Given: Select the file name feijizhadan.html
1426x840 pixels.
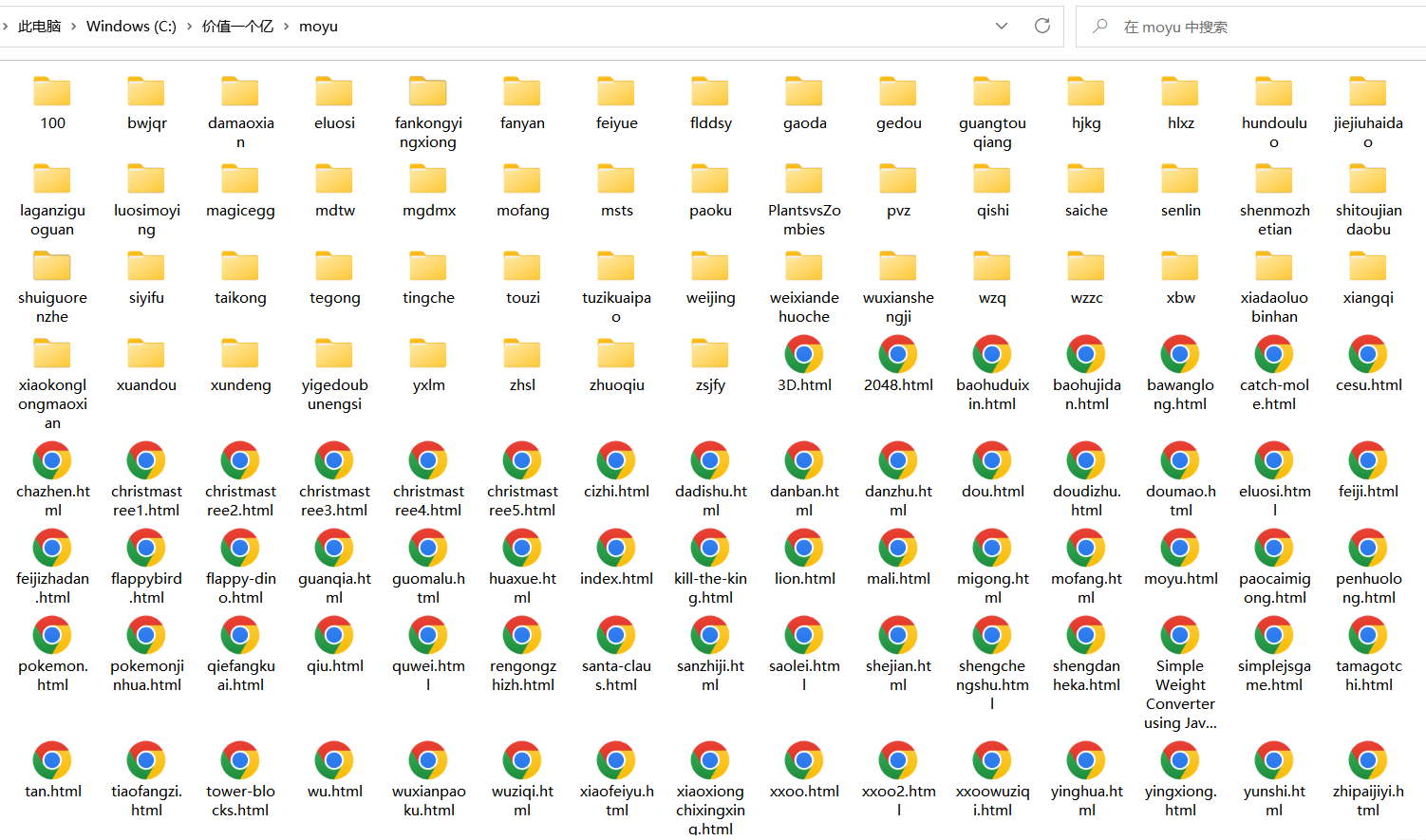Looking at the screenshot, I should [52, 588].
